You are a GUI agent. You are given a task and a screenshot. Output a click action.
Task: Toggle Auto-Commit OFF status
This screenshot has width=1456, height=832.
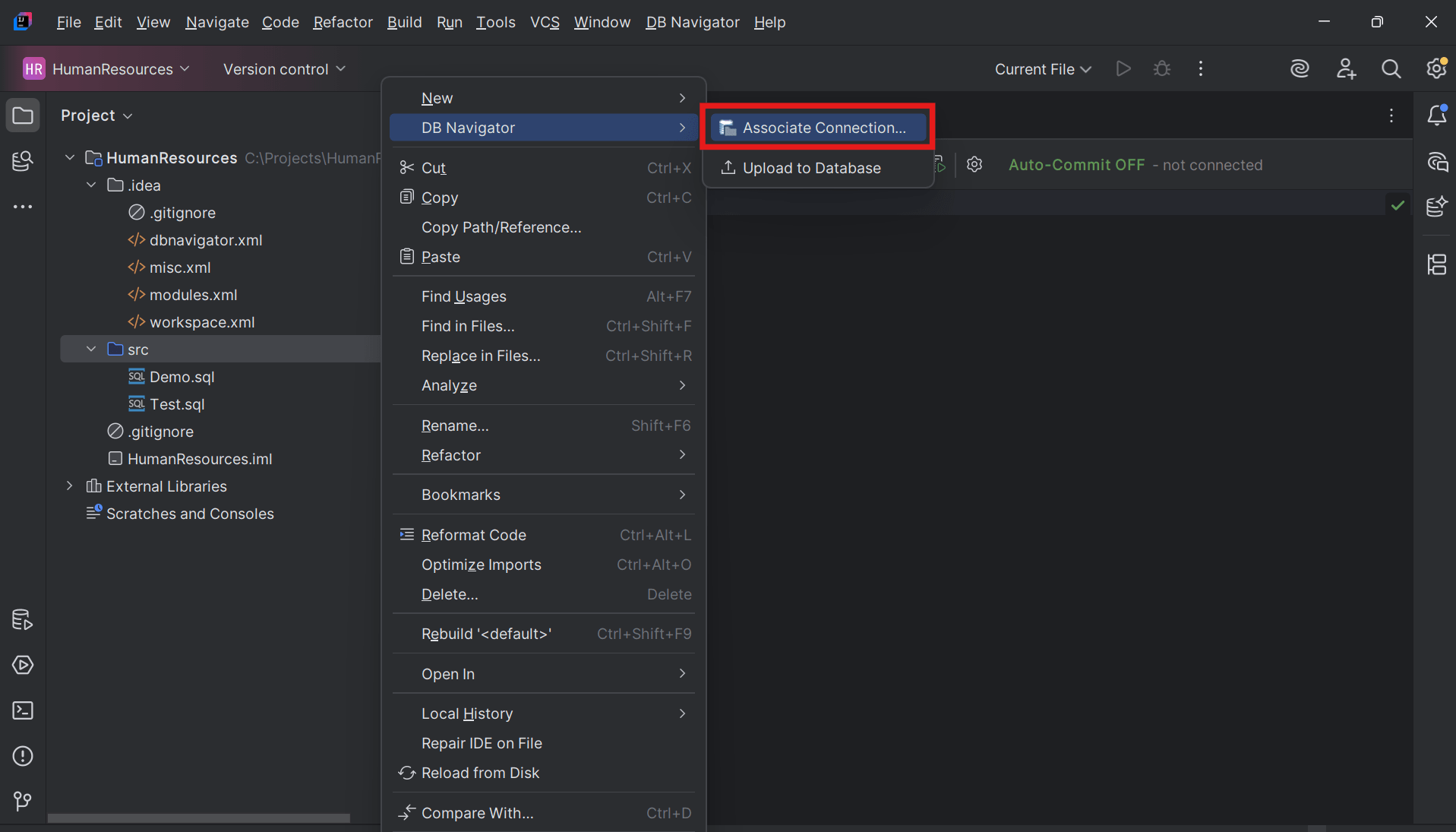[x=1077, y=164]
